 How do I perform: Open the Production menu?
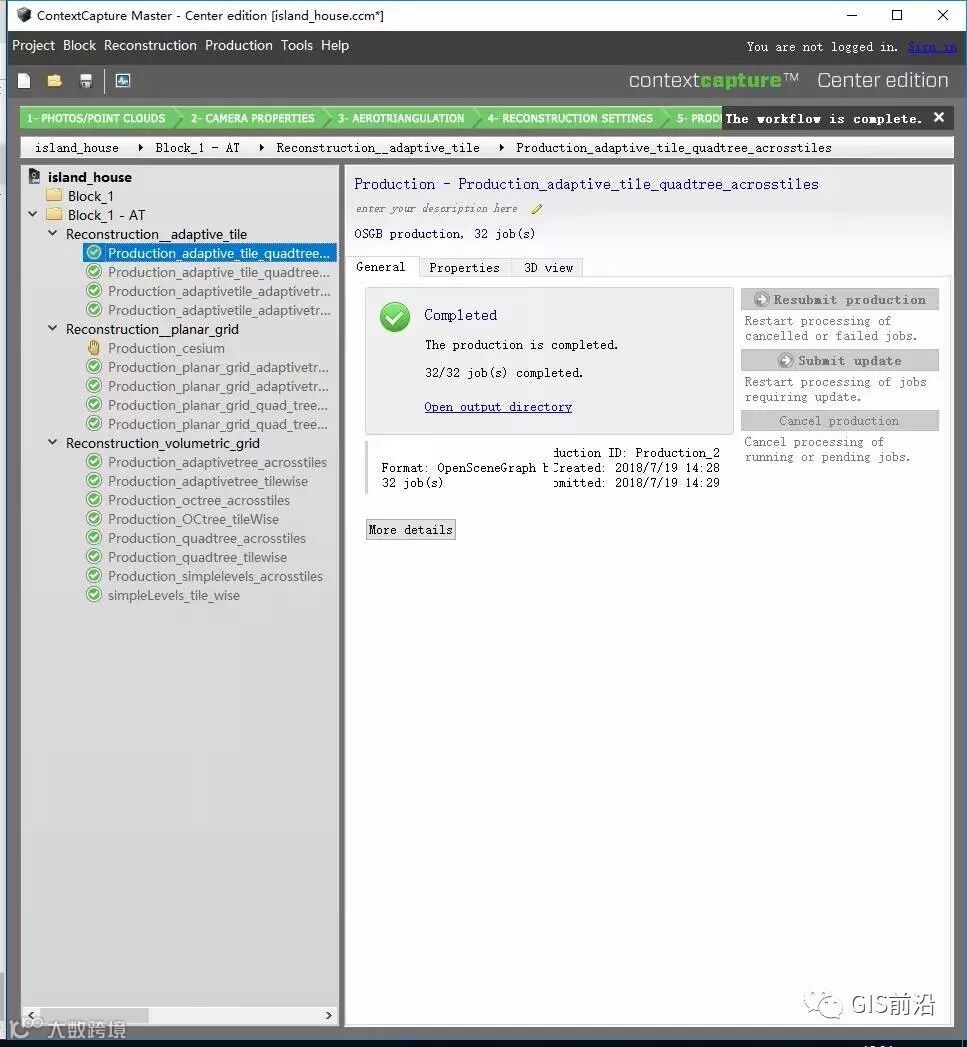click(x=238, y=45)
